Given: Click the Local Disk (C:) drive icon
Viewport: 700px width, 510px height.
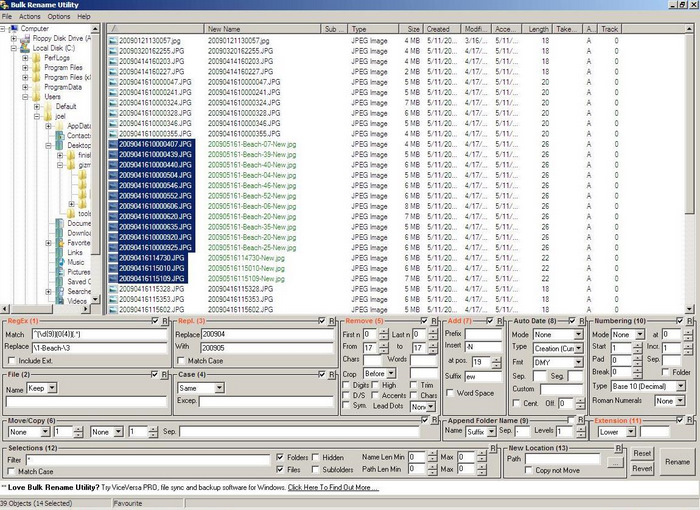Looking at the screenshot, I should pyautogui.click(x=25, y=48).
